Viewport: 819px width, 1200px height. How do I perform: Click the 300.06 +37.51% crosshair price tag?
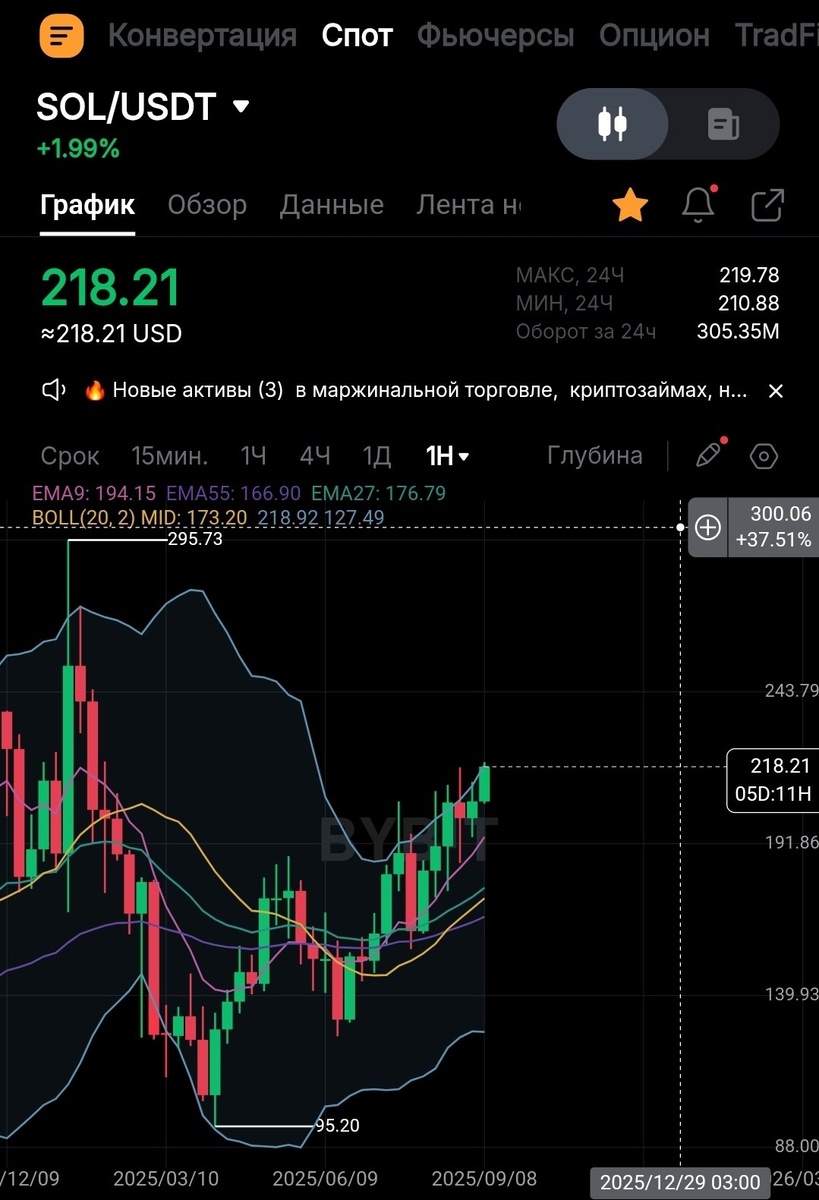(x=772, y=527)
